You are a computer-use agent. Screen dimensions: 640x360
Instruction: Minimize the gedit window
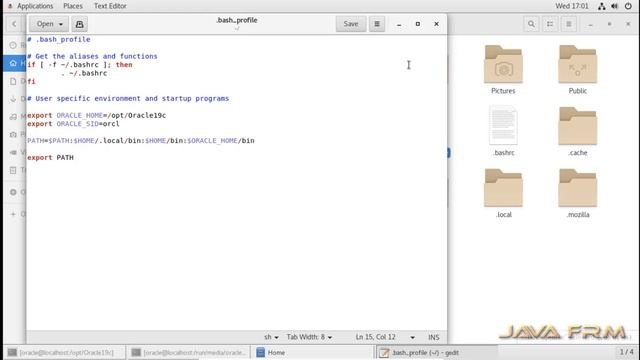(399, 24)
